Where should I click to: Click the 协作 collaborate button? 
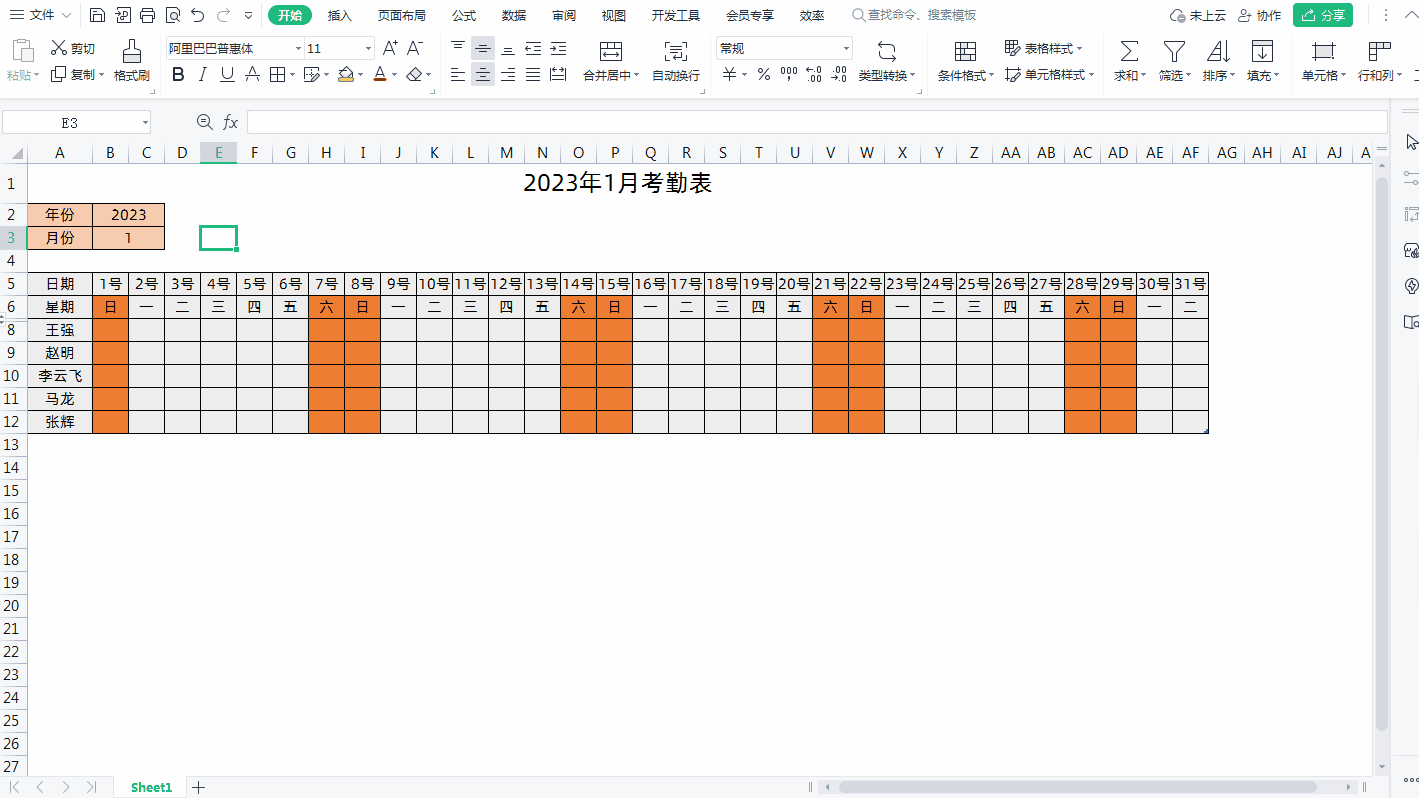point(1259,15)
